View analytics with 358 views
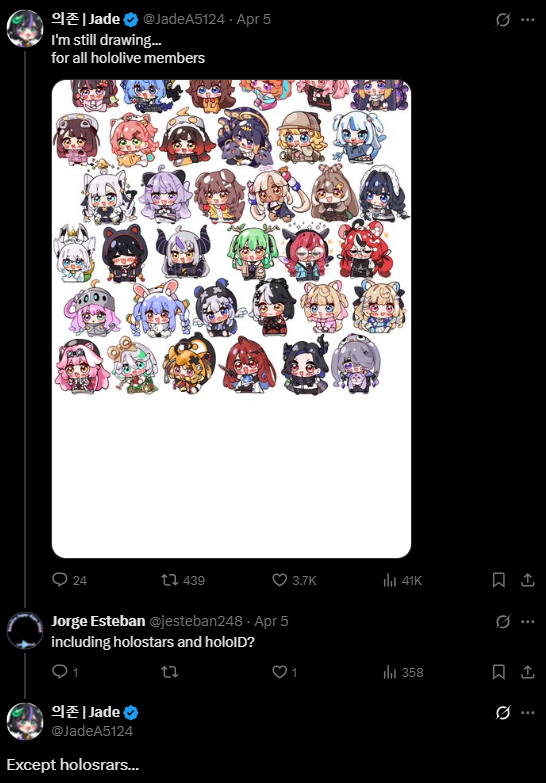Screen dimensions: 546x783 pos(403,672)
